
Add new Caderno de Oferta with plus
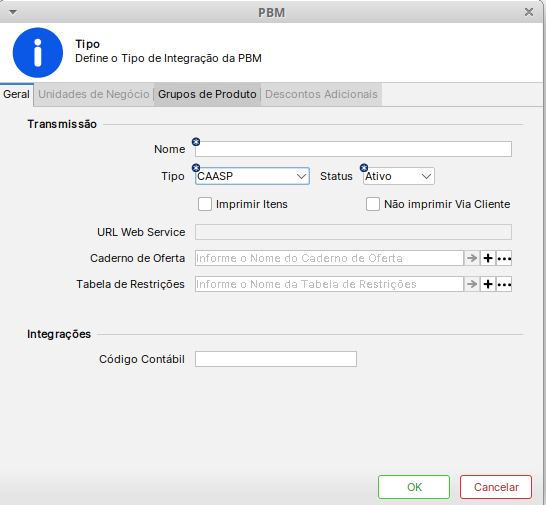pos(488,258)
